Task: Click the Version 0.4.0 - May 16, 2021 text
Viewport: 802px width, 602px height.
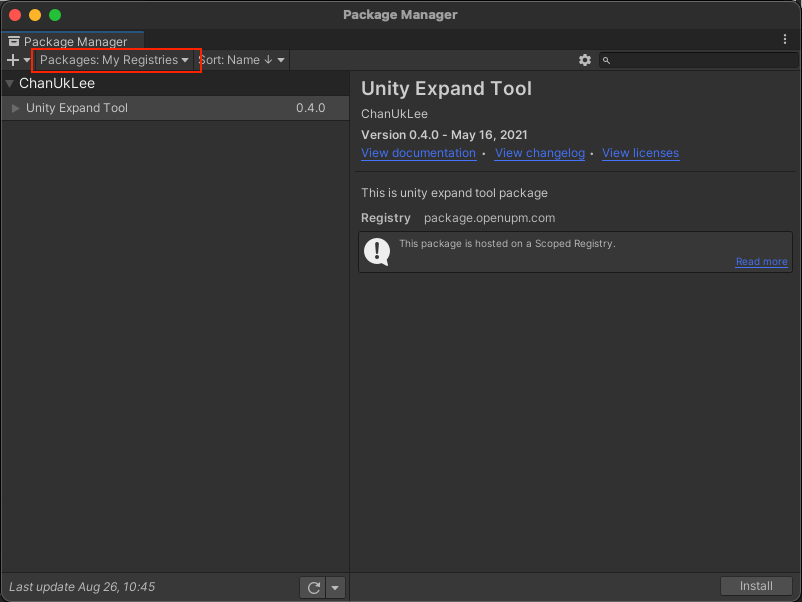Action: click(444, 135)
